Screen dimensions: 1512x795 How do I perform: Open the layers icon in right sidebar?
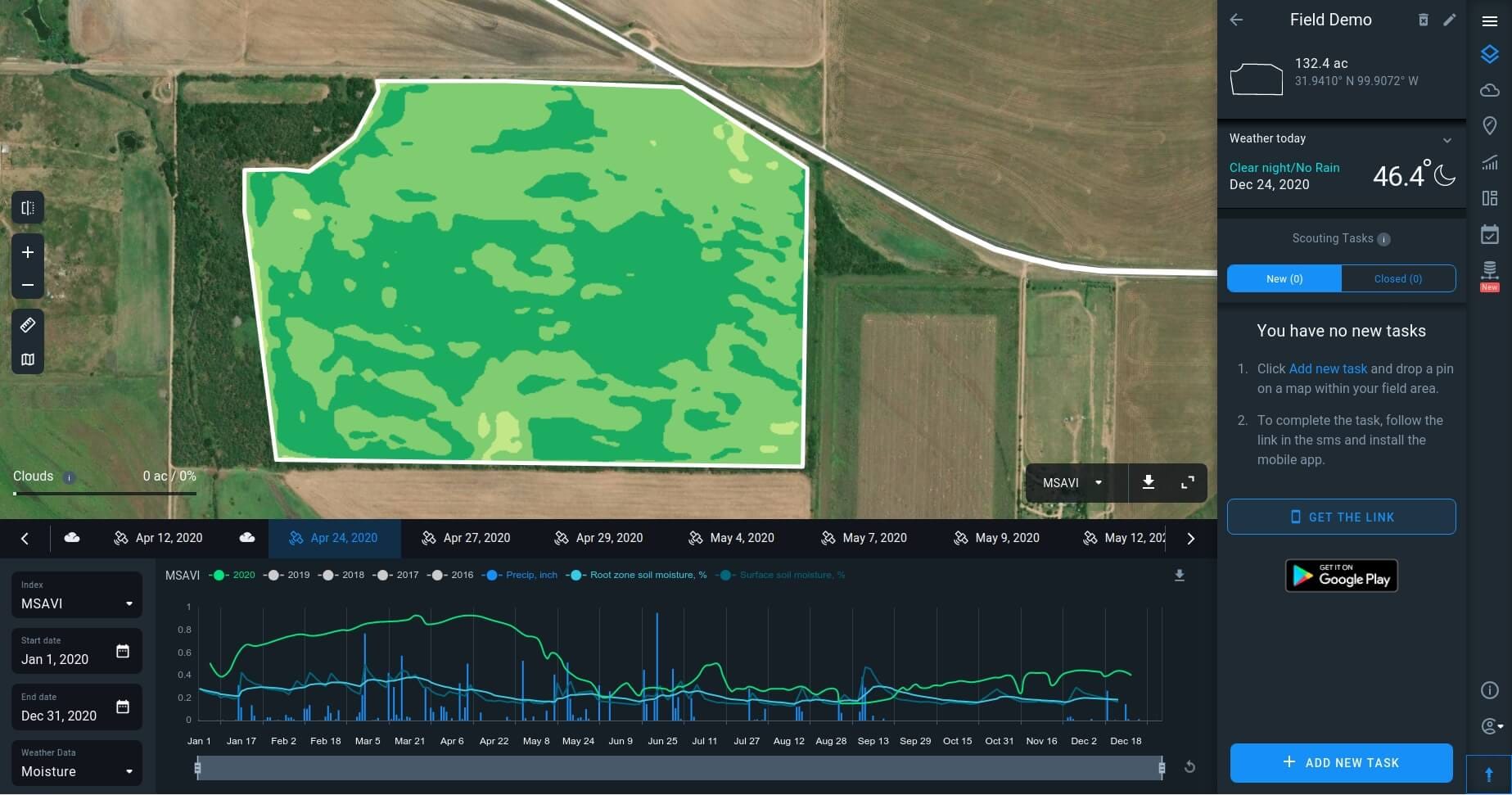pos(1490,55)
